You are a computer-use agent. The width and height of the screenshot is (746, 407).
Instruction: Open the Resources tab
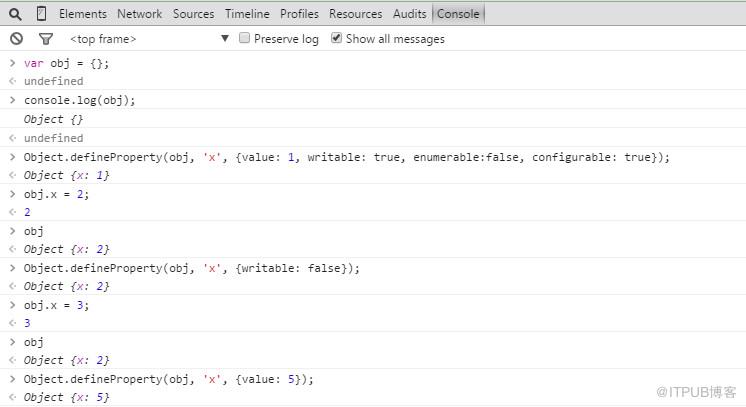coord(355,14)
